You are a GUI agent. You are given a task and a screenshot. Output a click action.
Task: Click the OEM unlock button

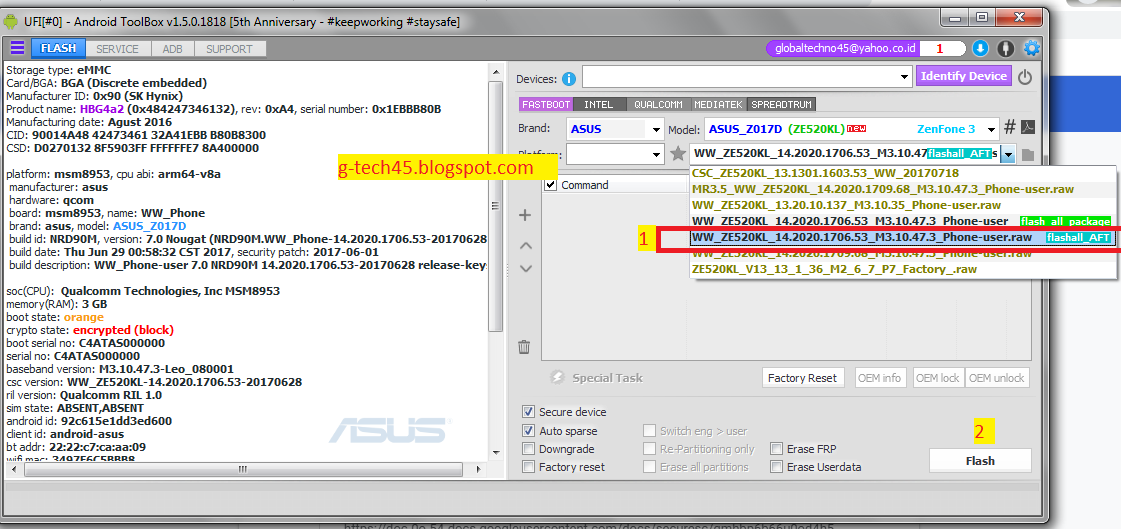997,378
